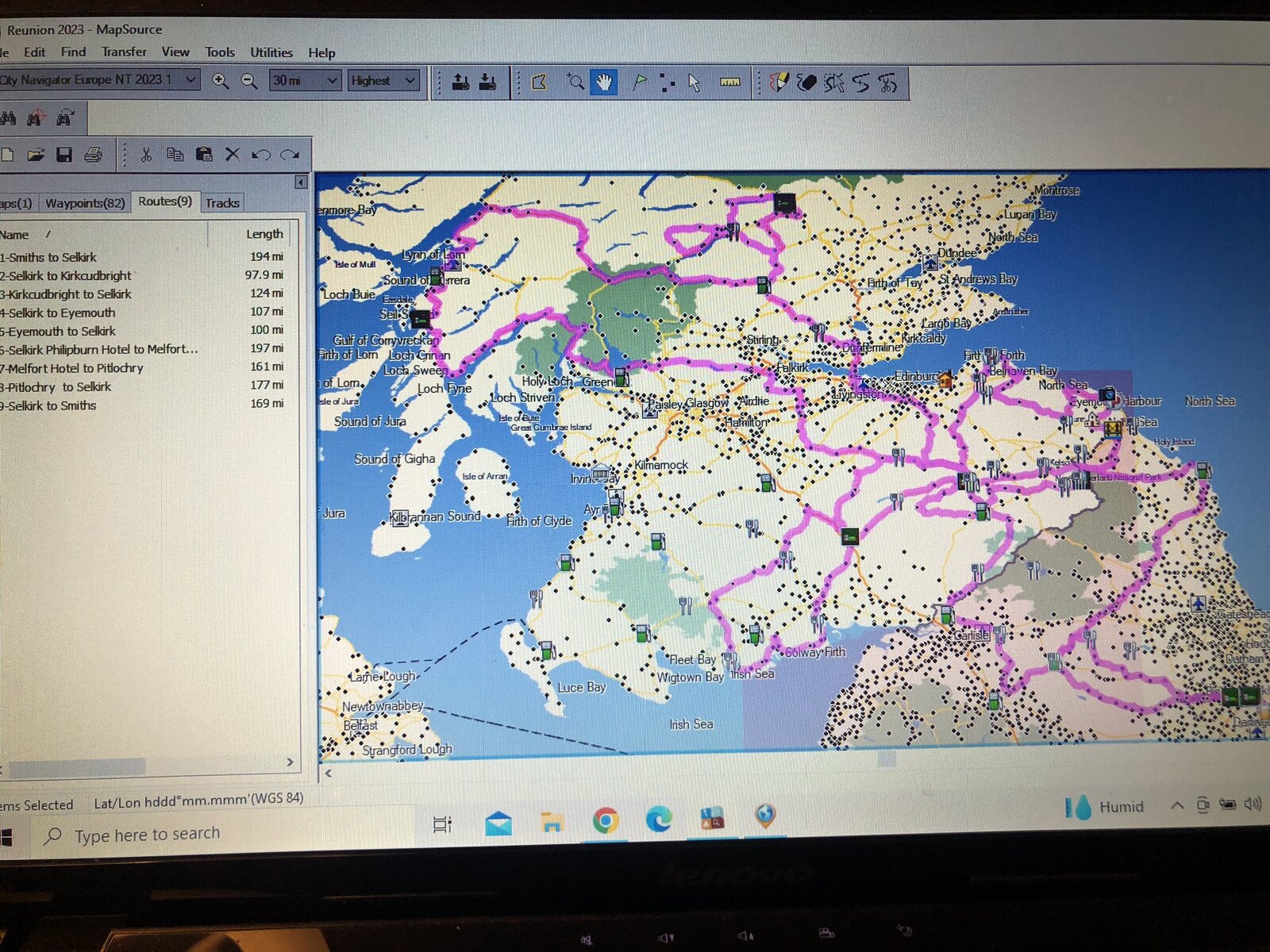This screenshot has width=1270, height=952.
Task: Open the Edit menu
Action: point(34,52)
